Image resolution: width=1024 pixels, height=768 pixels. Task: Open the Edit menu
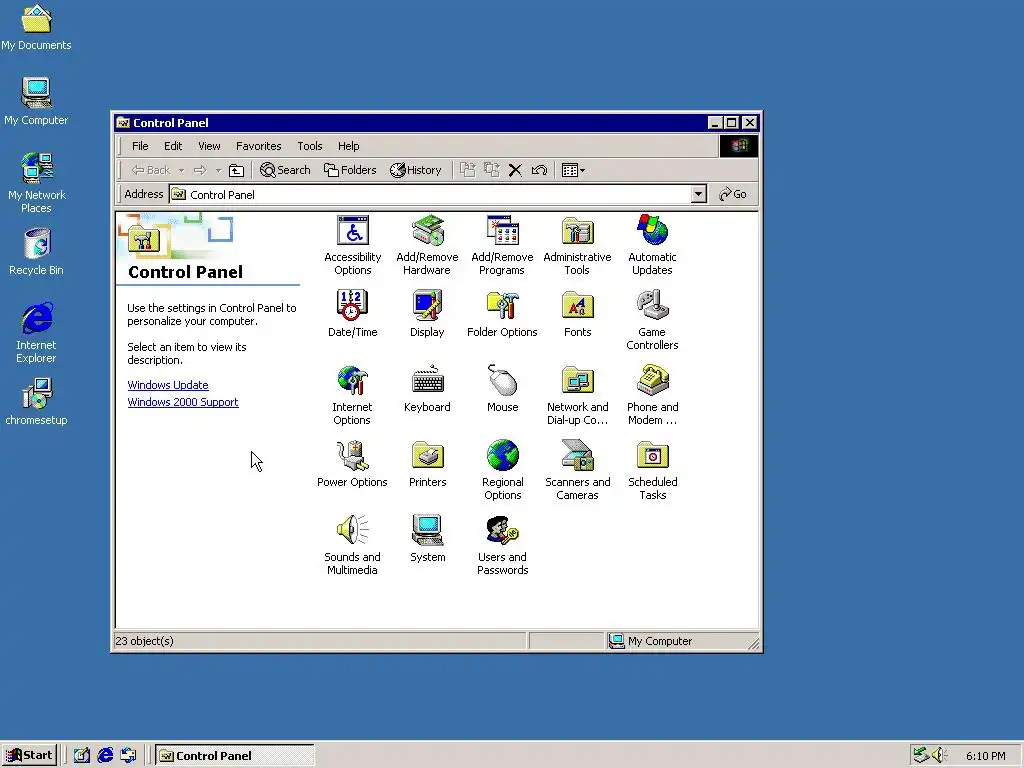click(173, 146)
